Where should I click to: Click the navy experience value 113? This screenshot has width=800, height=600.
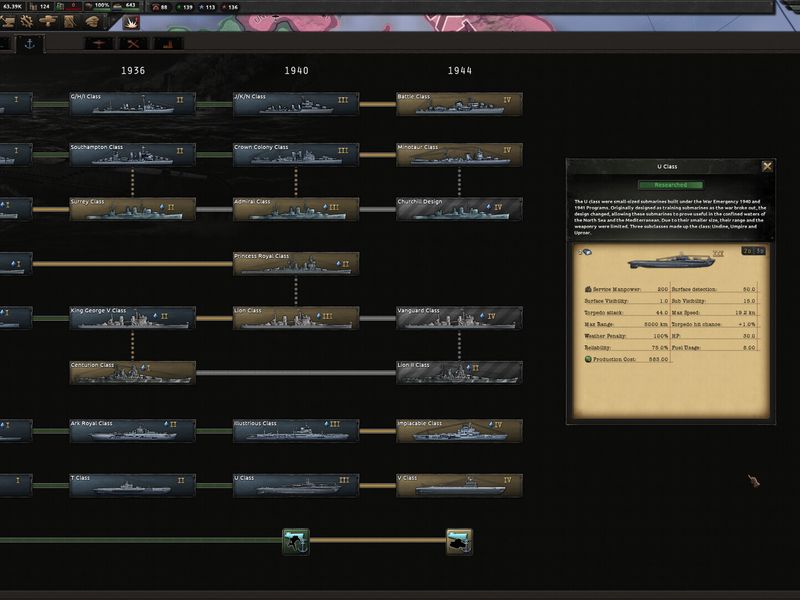click(207, 7)
